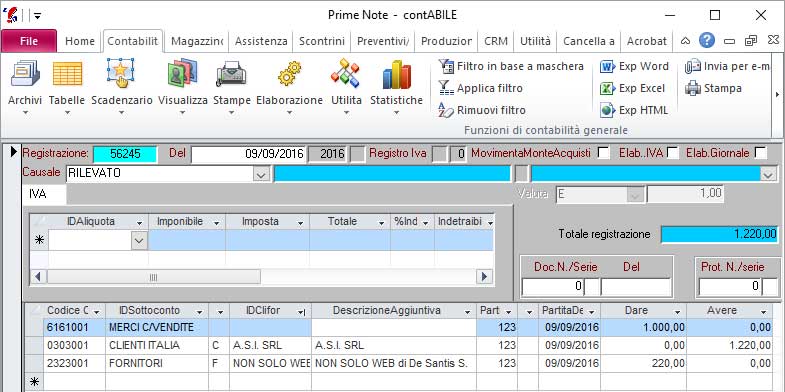This screenshot has height=392, width=785.
Task: Click the record selector arrow
Action: tap(14, 152)
